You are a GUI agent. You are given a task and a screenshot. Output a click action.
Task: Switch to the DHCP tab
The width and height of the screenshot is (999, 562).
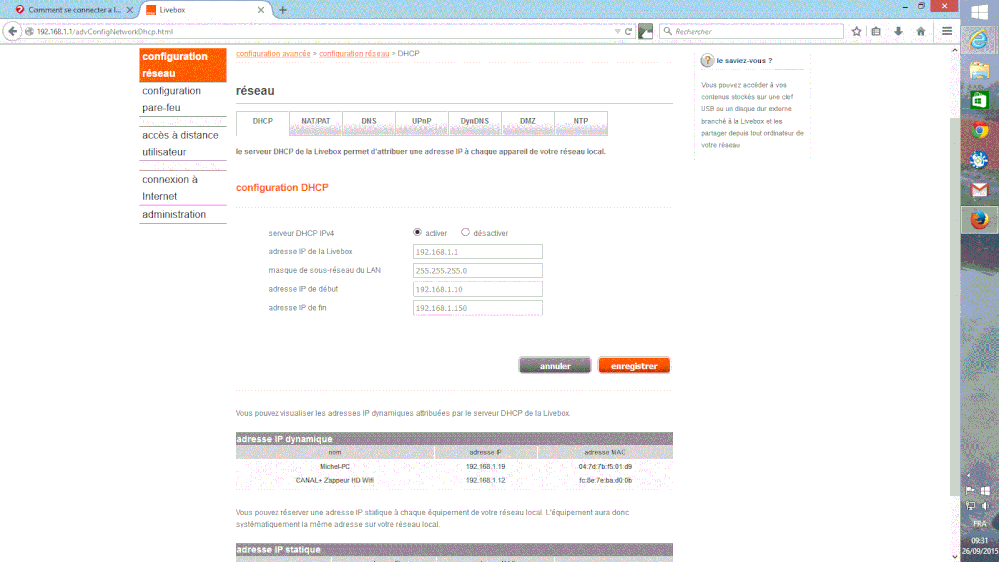pos(262,122)
